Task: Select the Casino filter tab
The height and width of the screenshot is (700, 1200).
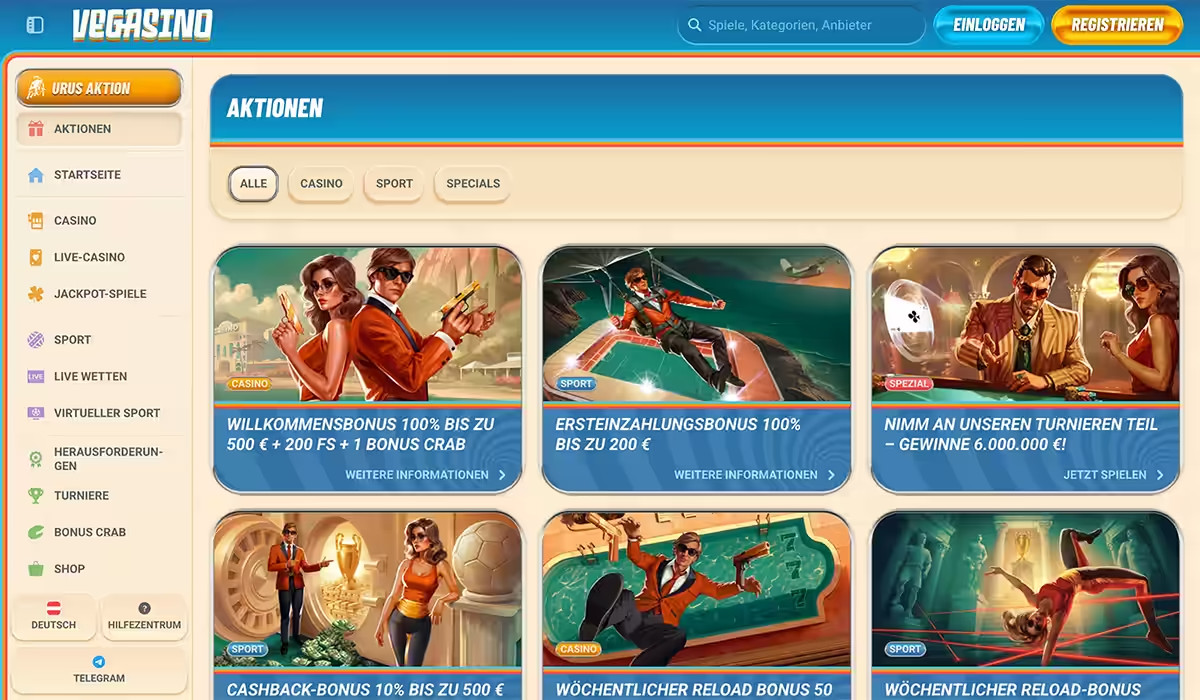Action: coord(321,184)
